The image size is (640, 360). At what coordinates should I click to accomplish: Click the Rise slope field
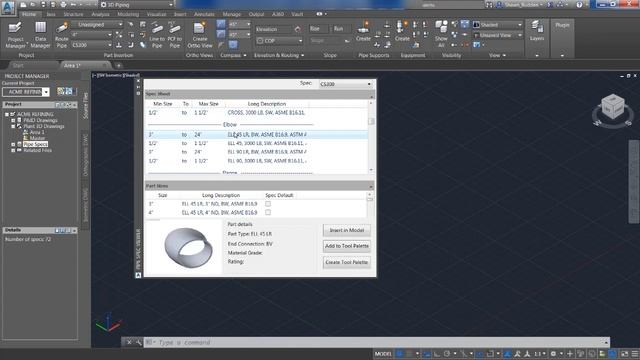point(318,29)
